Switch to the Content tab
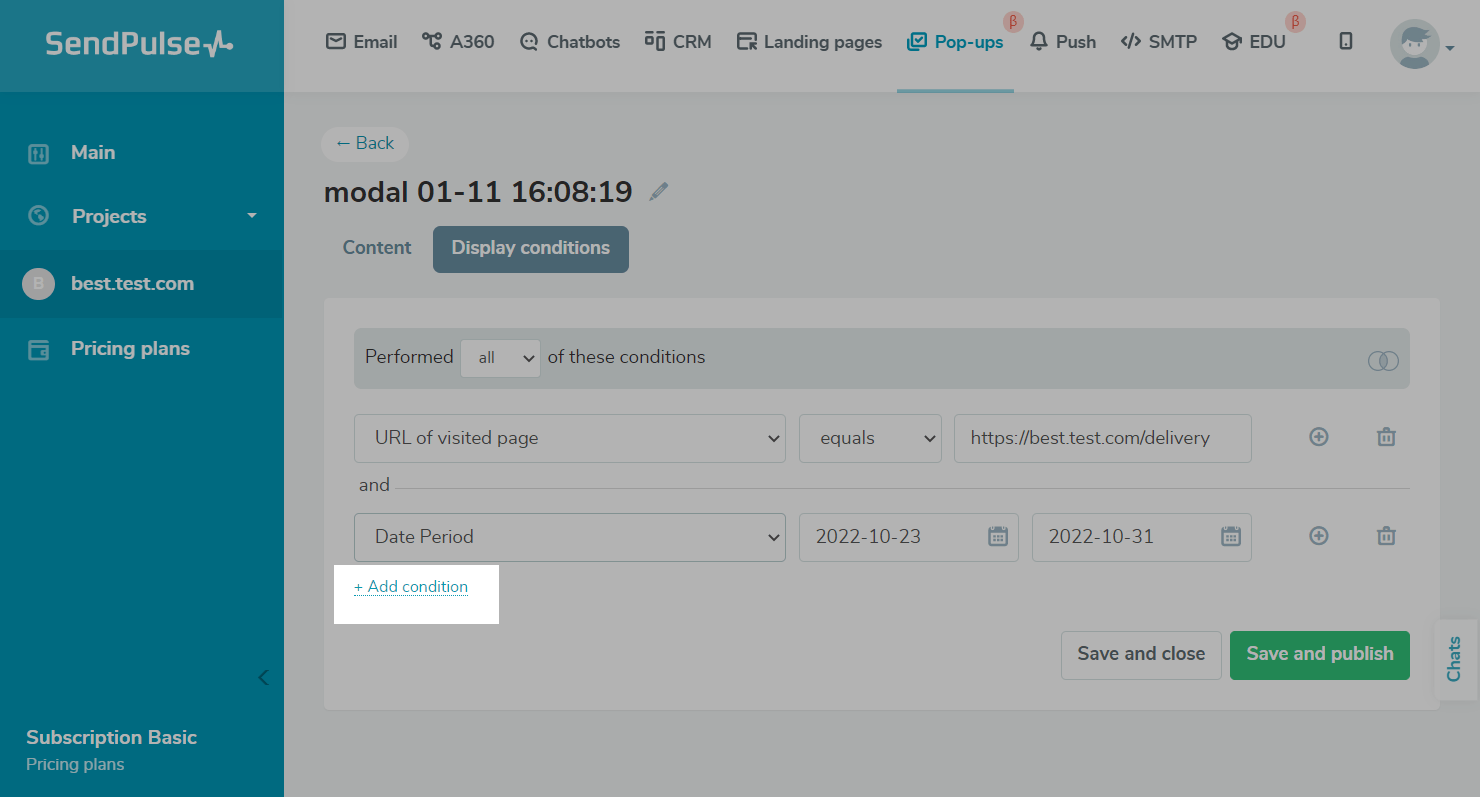The height and width of the screenshot is (797, 1480). click(x=377, y=248)
